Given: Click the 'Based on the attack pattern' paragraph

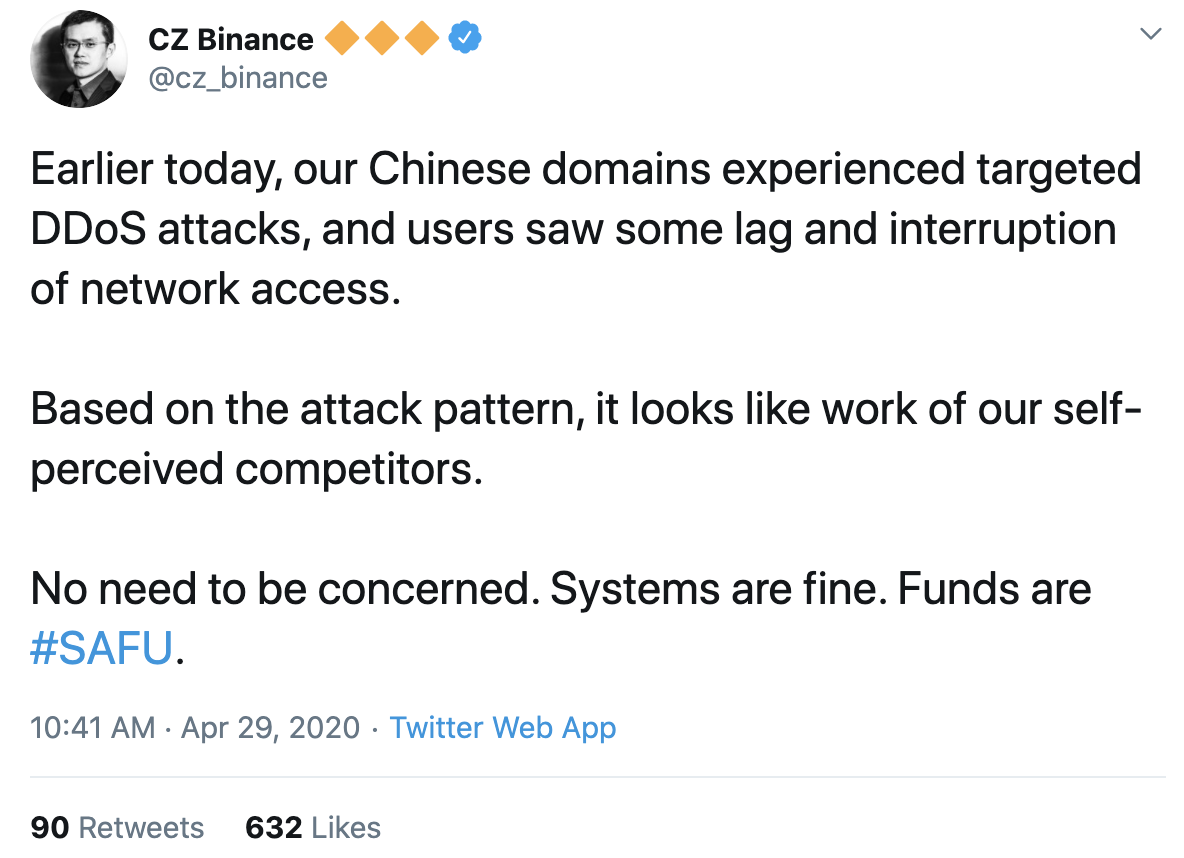Looking at the screenshot, I should [586, 439].
